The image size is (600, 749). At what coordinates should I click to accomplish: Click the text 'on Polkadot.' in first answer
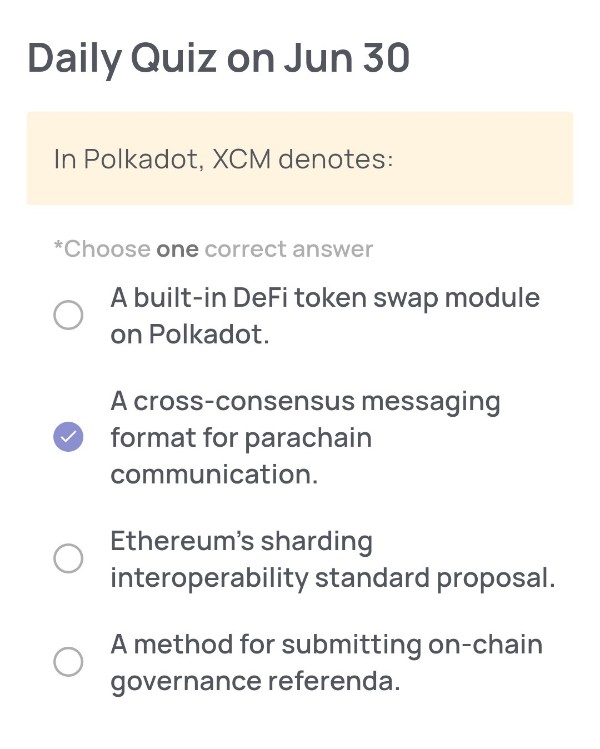pos(190,334)
